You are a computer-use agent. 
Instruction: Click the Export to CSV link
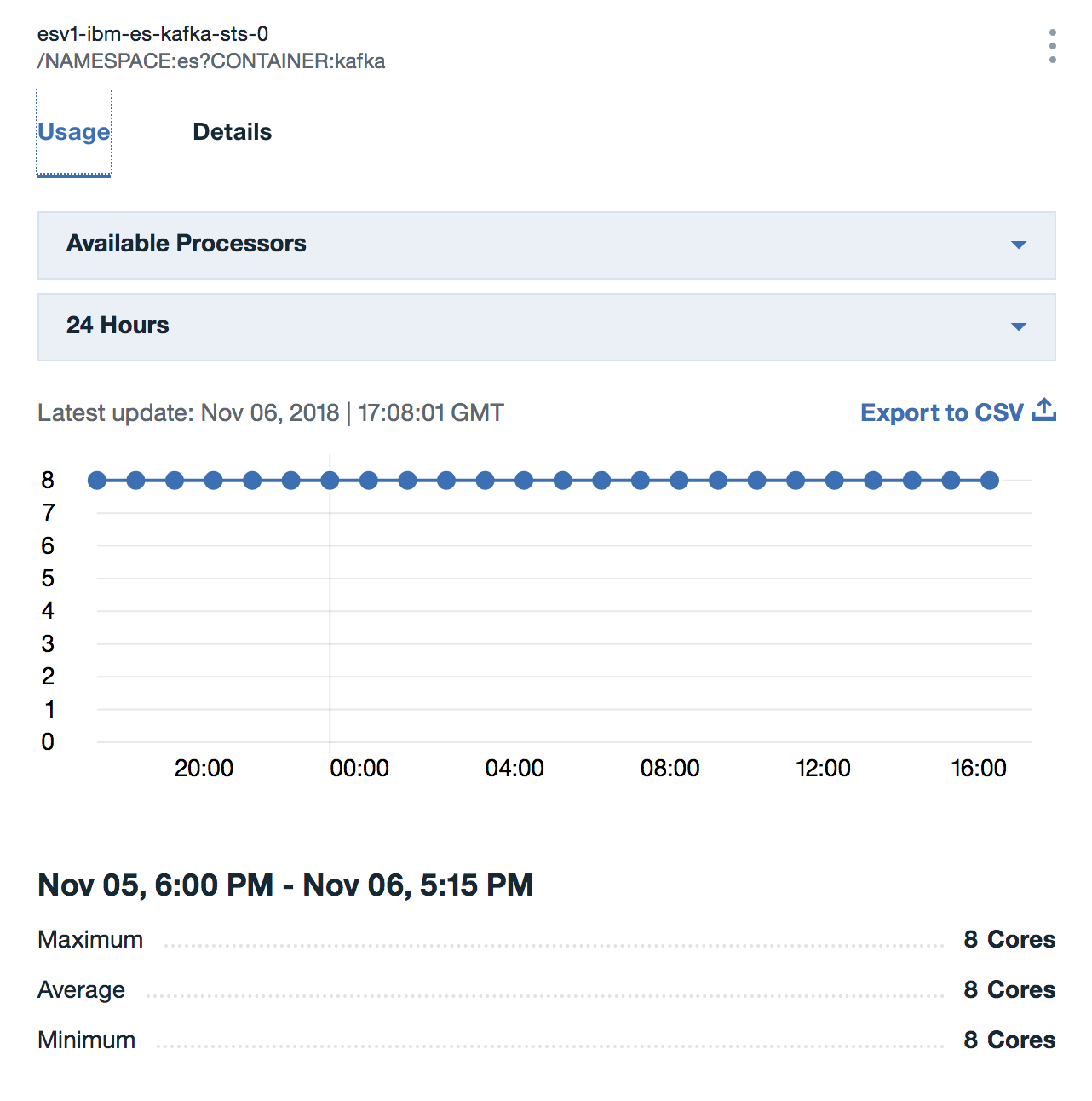(x=942, y=412)
